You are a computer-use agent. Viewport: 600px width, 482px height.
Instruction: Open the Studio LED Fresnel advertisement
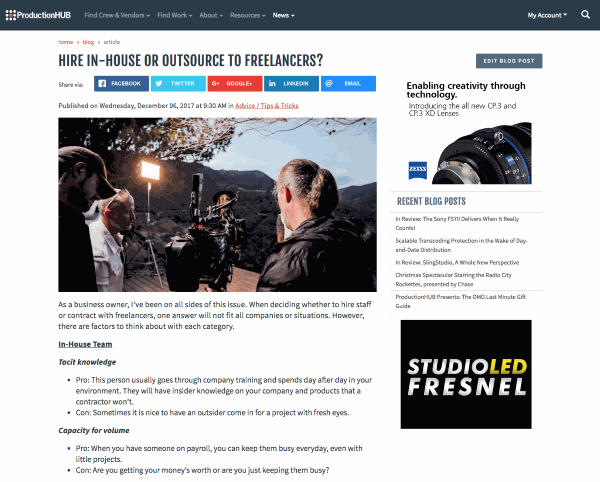466,374
